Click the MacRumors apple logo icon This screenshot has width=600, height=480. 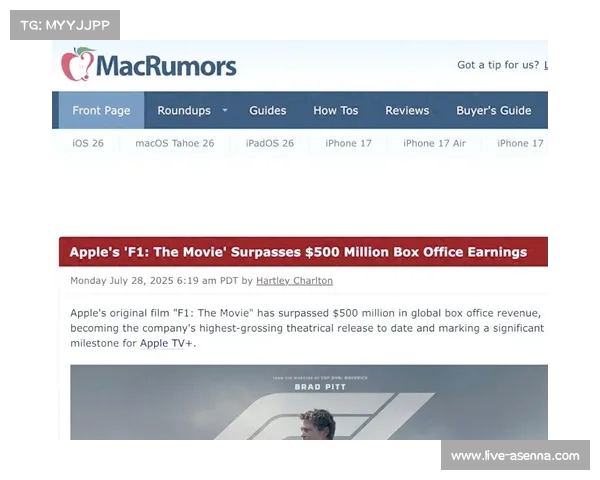coord(78,65)
